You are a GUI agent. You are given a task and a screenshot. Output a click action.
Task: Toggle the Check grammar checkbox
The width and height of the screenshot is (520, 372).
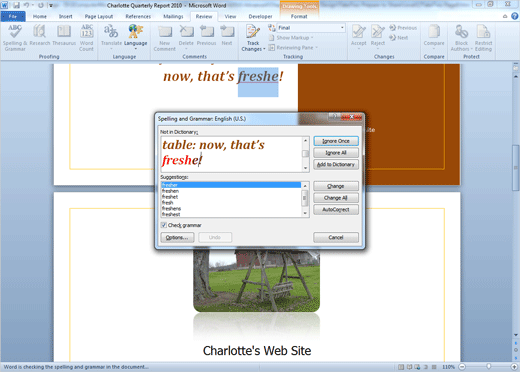click(x=164, y=225)
